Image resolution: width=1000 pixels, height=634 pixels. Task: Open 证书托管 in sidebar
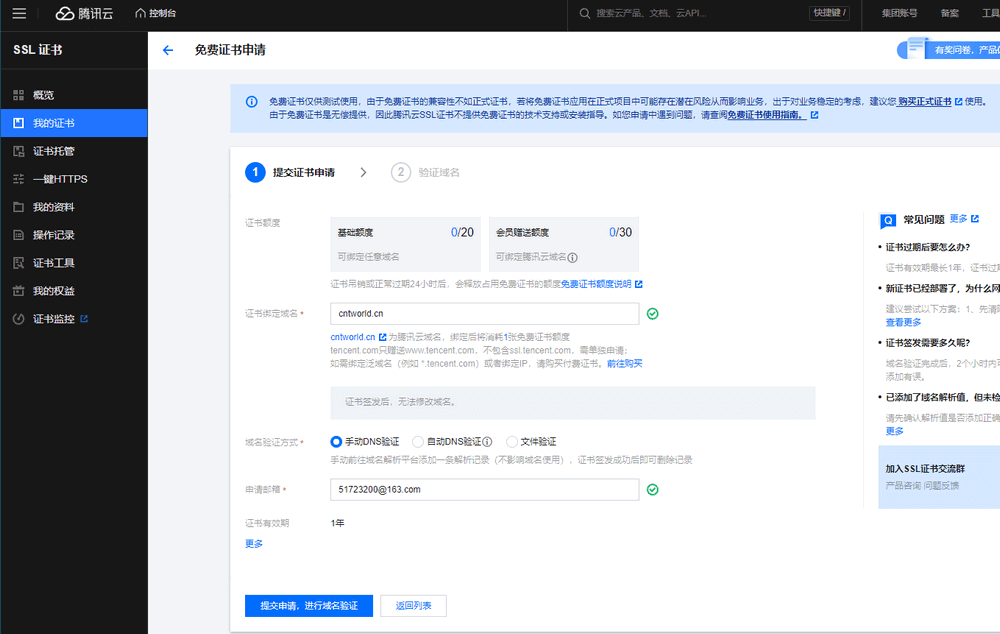pos(53,151)
